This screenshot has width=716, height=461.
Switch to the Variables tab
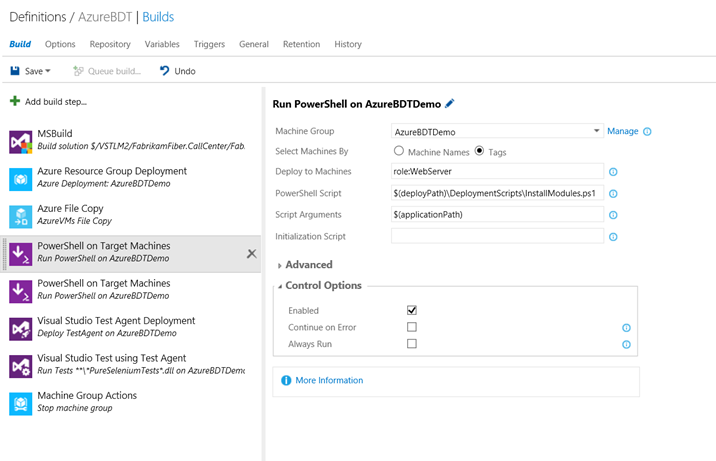click(162, 44)
